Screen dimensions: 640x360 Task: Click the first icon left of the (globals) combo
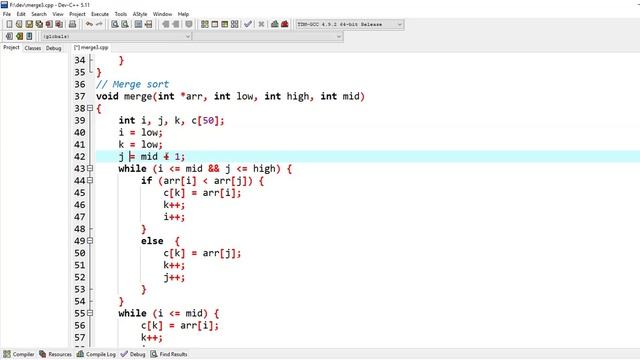click(x=9, y=36)
